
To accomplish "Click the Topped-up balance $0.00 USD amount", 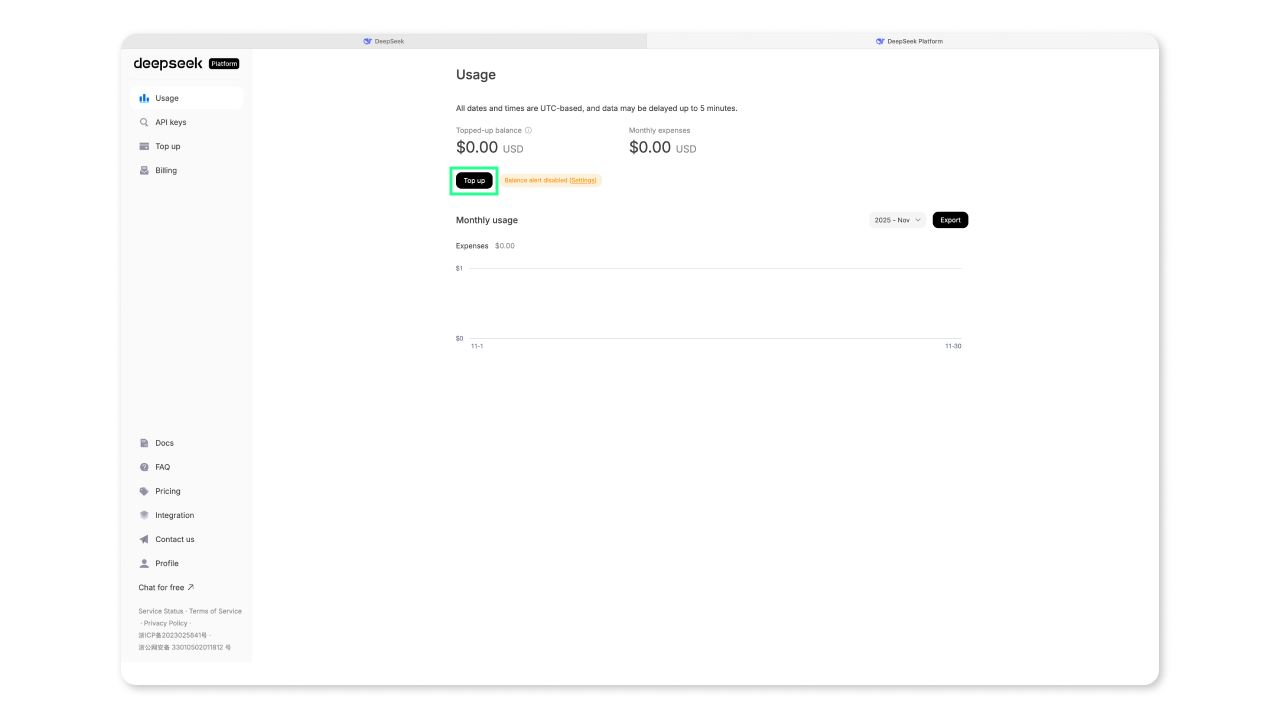I will pos(489,148).
